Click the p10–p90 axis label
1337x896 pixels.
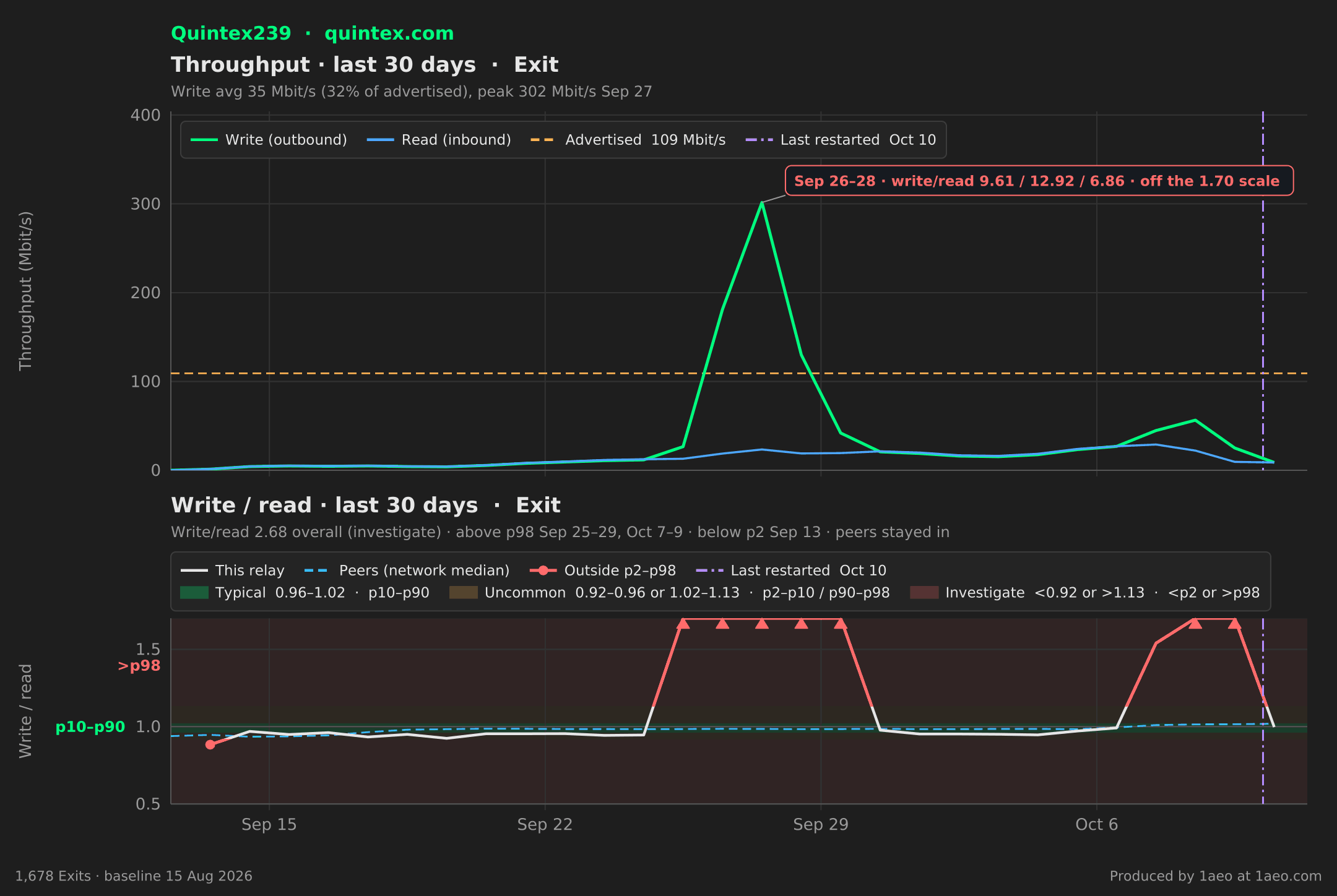coord(90,727)
